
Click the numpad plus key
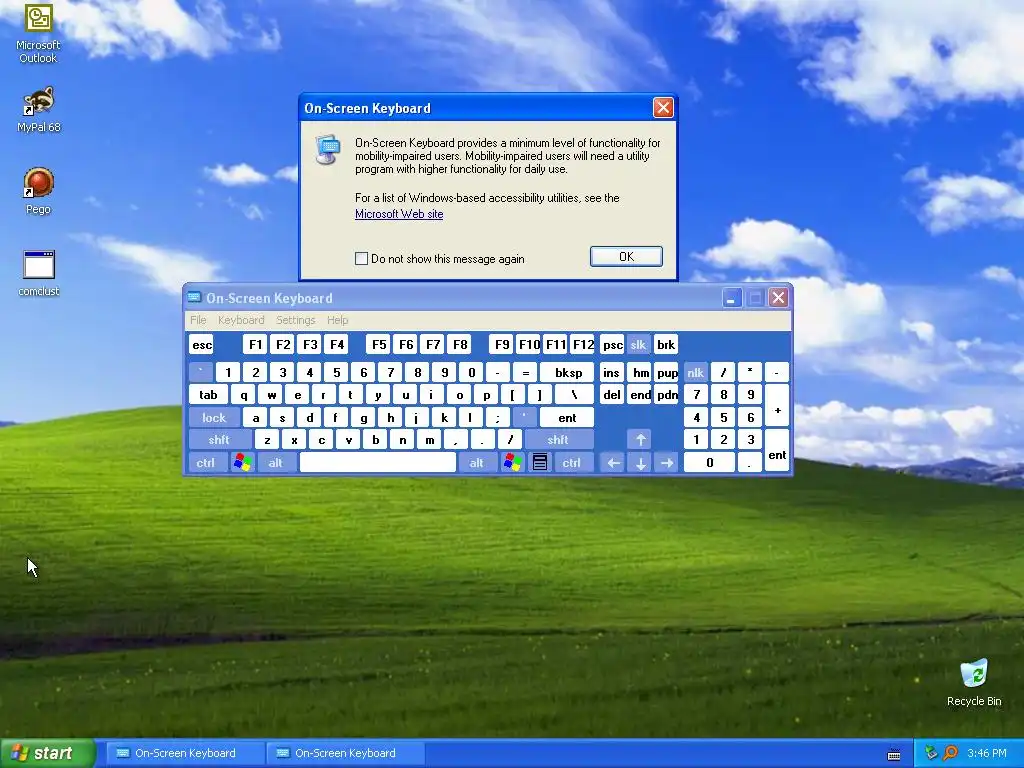tap(777, 406)
